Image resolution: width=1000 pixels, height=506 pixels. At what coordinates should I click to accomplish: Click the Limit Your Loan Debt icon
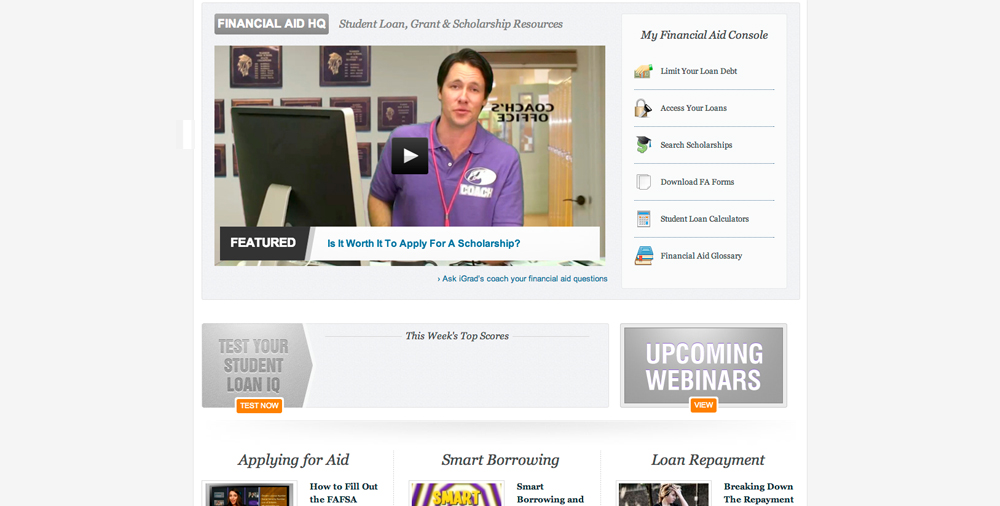coord(643,71)
